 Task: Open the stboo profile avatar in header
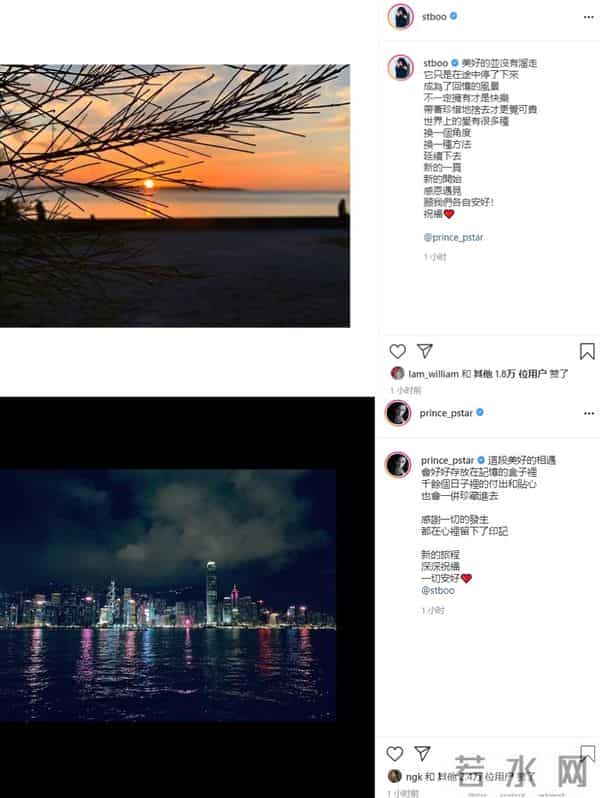click(x=401, y=17)
